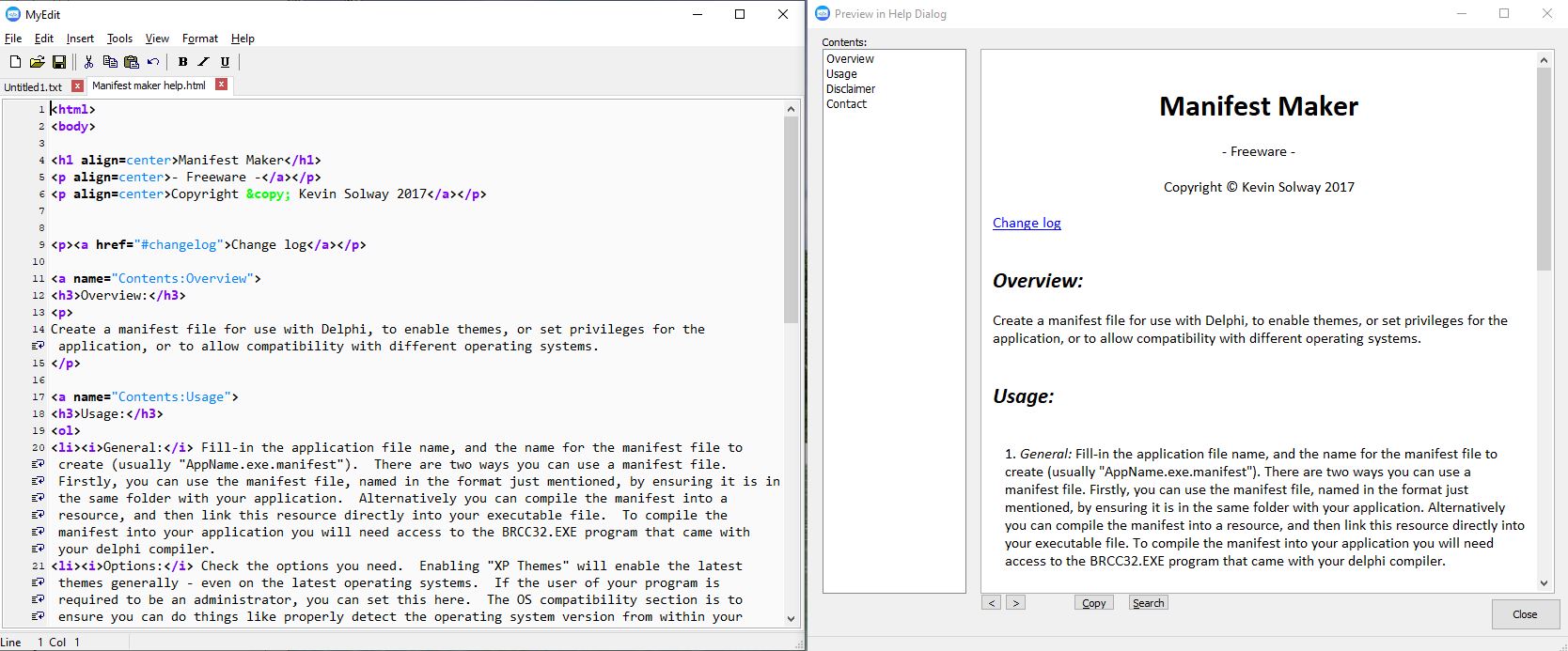Close the Untitled1.txt tab with red X

coord(78,85)
